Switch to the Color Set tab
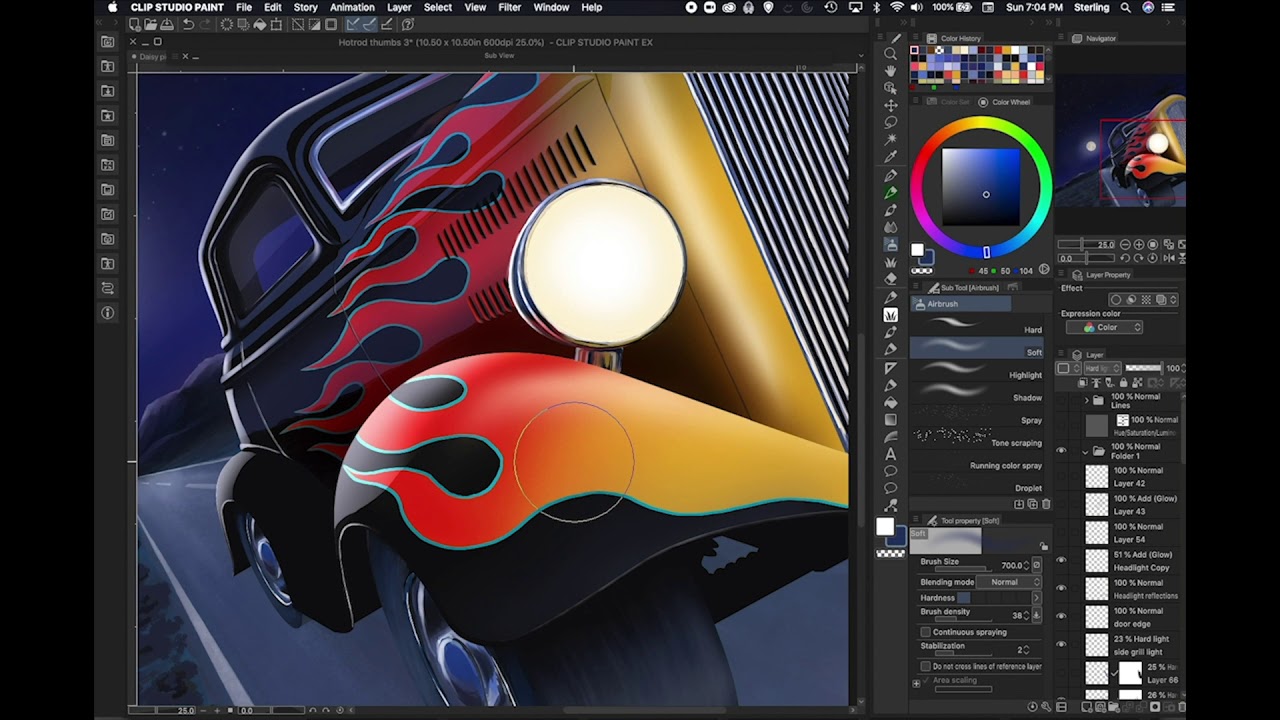 pyautogui.click(x=949, y=102)
